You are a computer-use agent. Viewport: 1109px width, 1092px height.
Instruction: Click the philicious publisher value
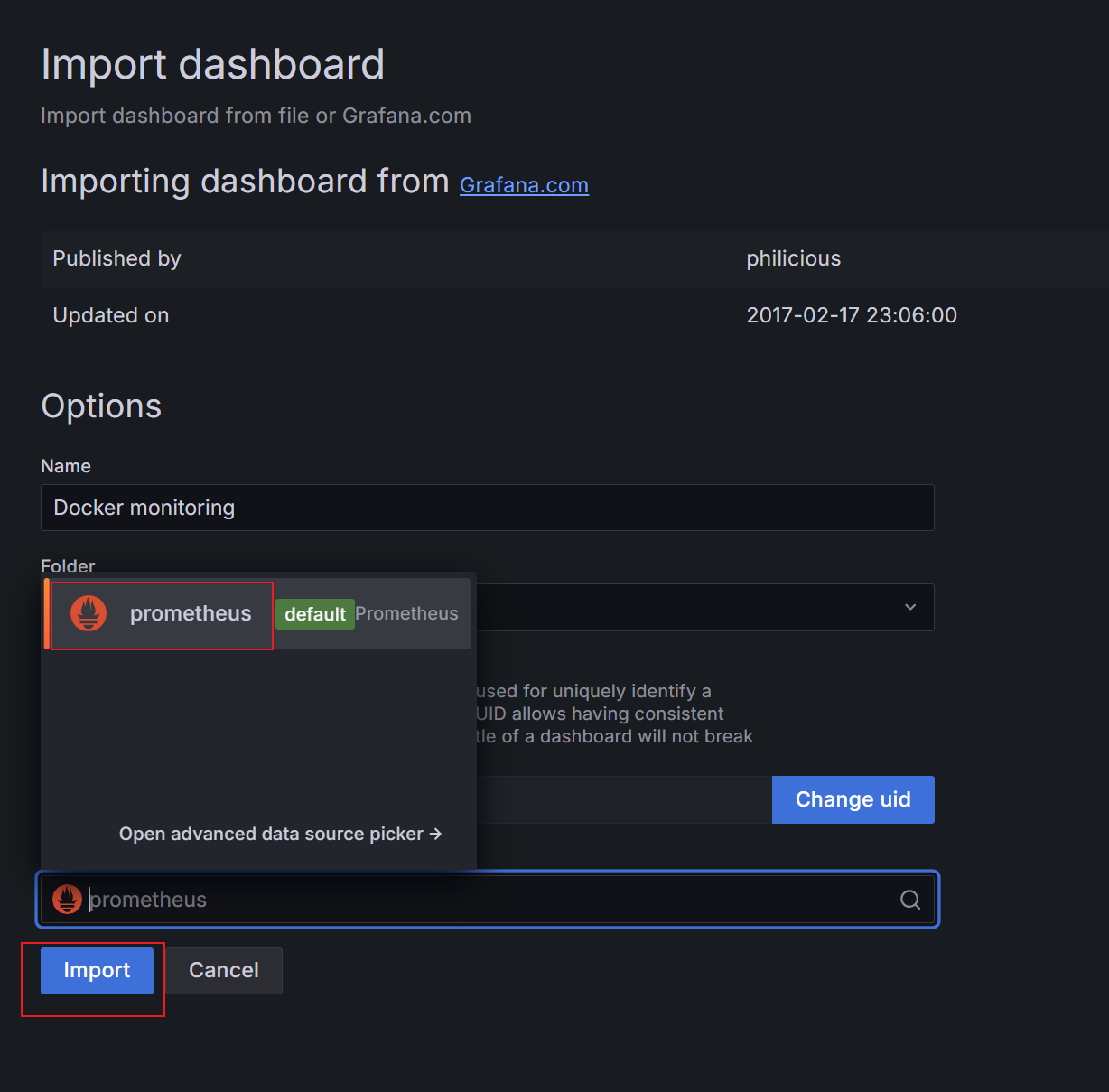tap(793, 258)
